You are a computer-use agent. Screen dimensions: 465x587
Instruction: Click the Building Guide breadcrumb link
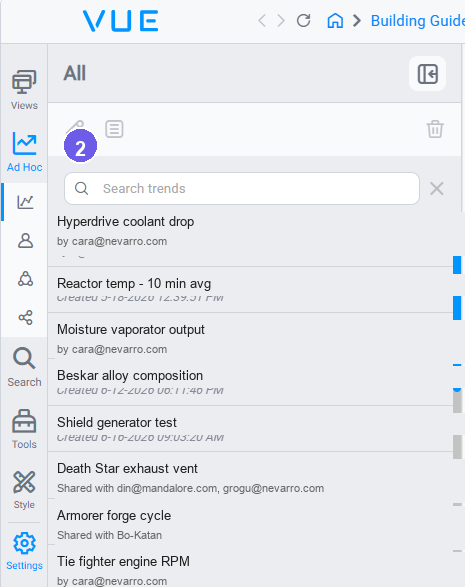point(418,21)
